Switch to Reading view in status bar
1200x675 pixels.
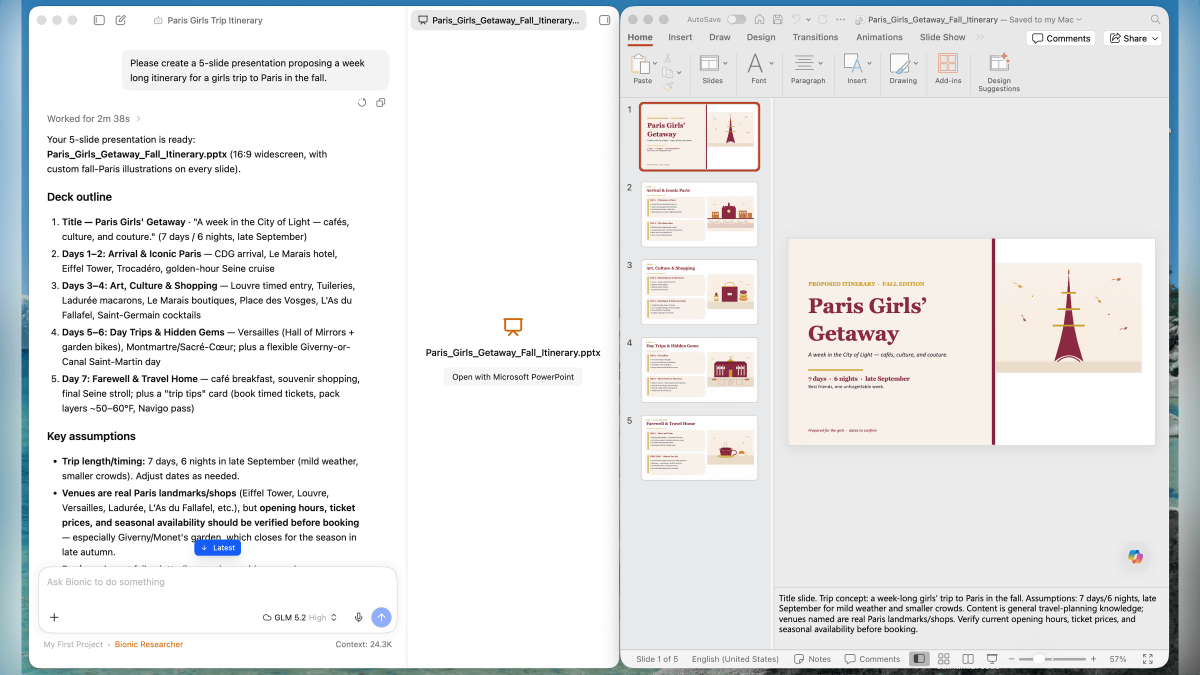pos(968,659)
